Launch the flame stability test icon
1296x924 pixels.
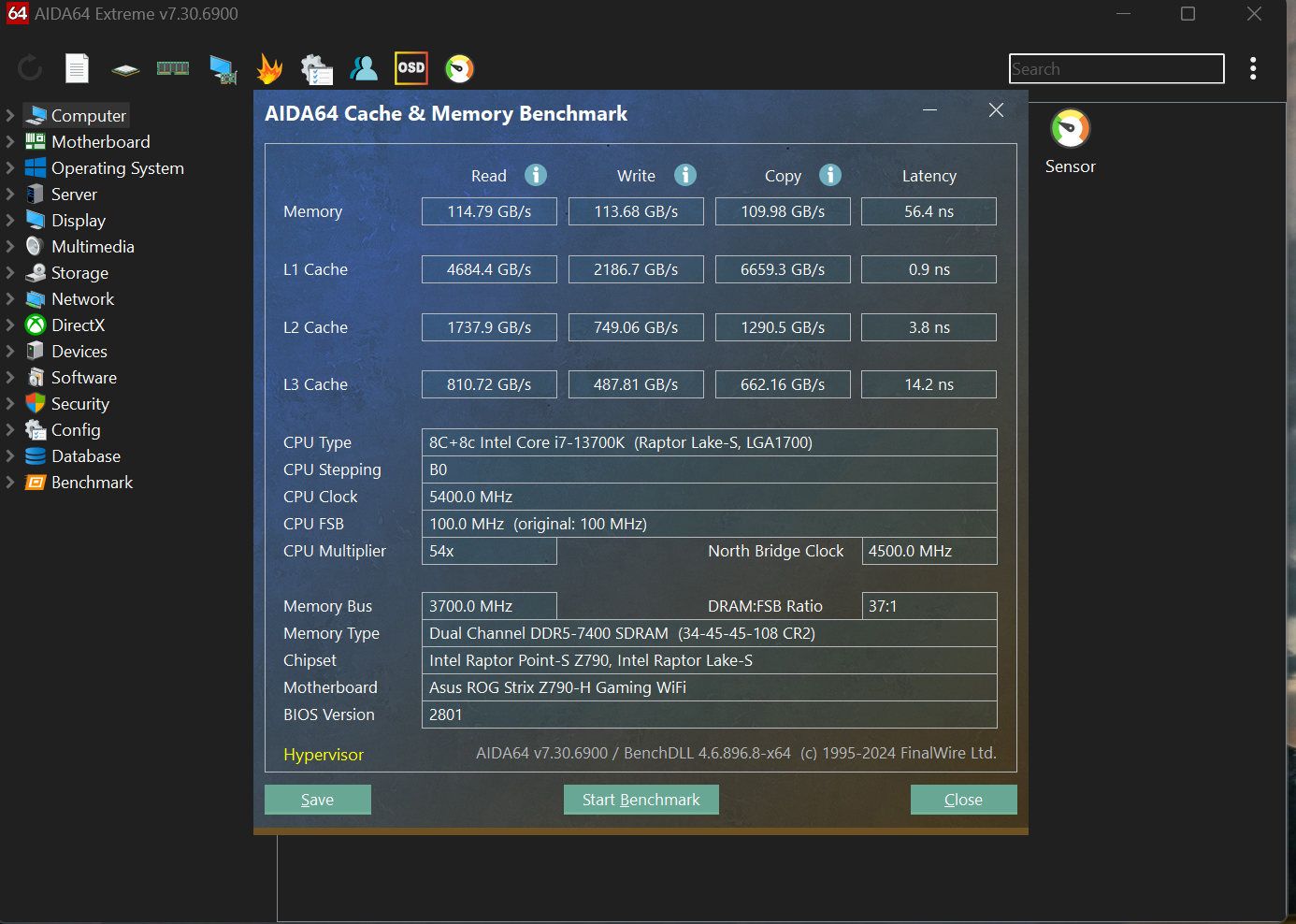(270, 68)
